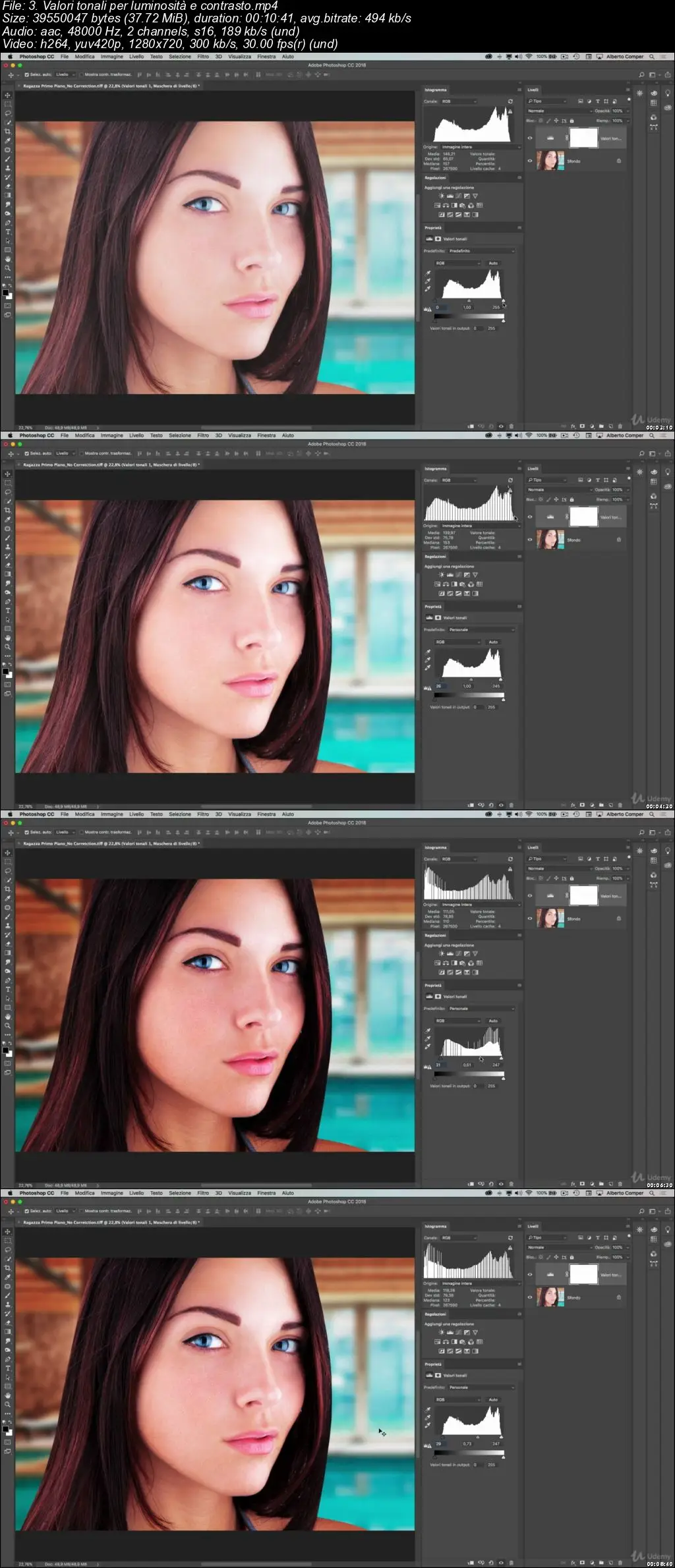Toggle the Selez. auto checkbox in the first frame
Image resolution: width=675 pixels, height=1568 pixels.
tap(26, 74)
